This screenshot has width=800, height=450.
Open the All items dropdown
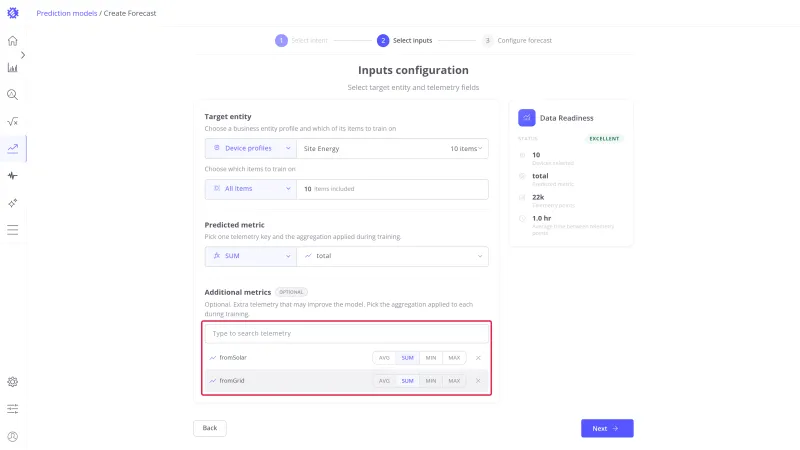(251, 189)
